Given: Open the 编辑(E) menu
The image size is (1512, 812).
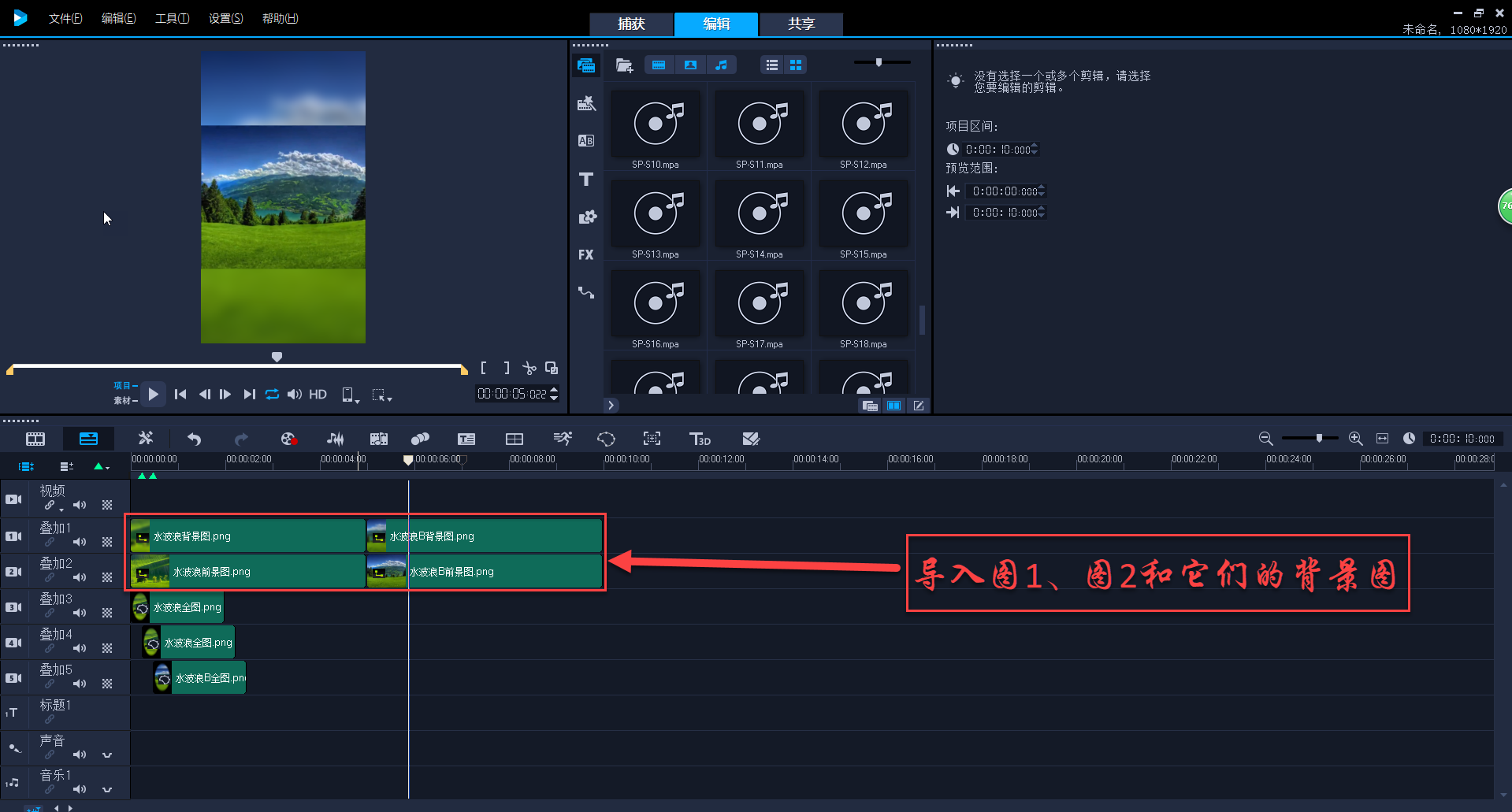Looking at the screenshot, I should coord(118,18).
